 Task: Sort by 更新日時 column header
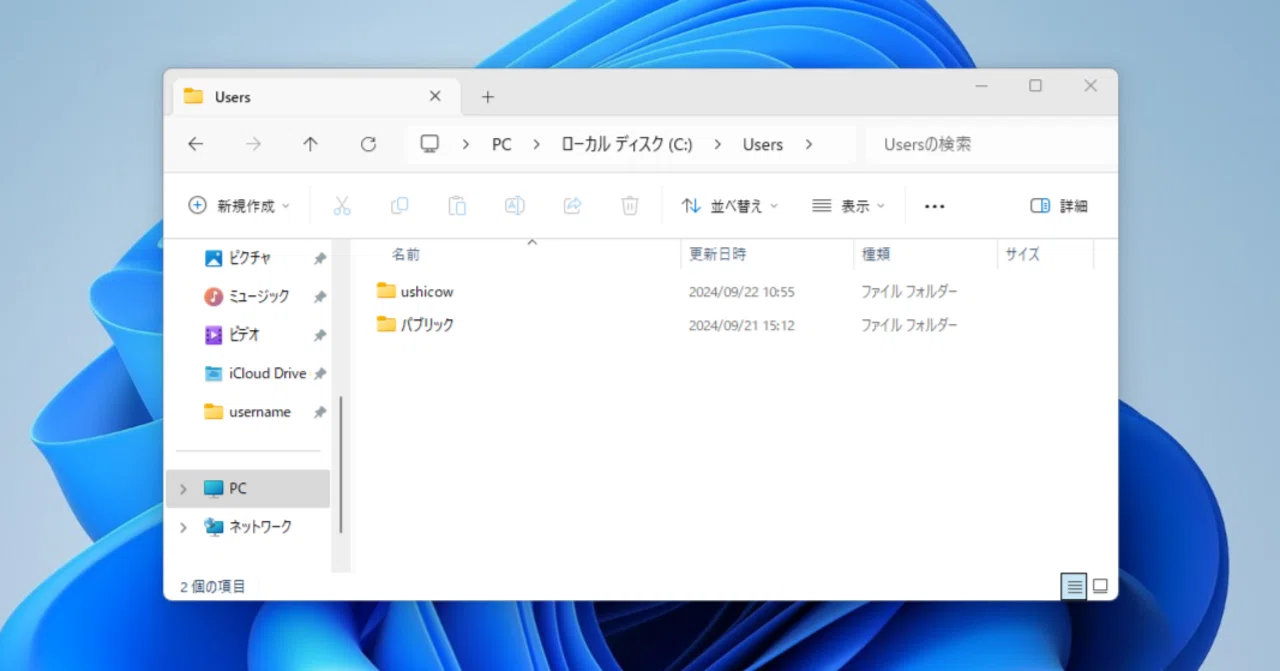(718, 255)
